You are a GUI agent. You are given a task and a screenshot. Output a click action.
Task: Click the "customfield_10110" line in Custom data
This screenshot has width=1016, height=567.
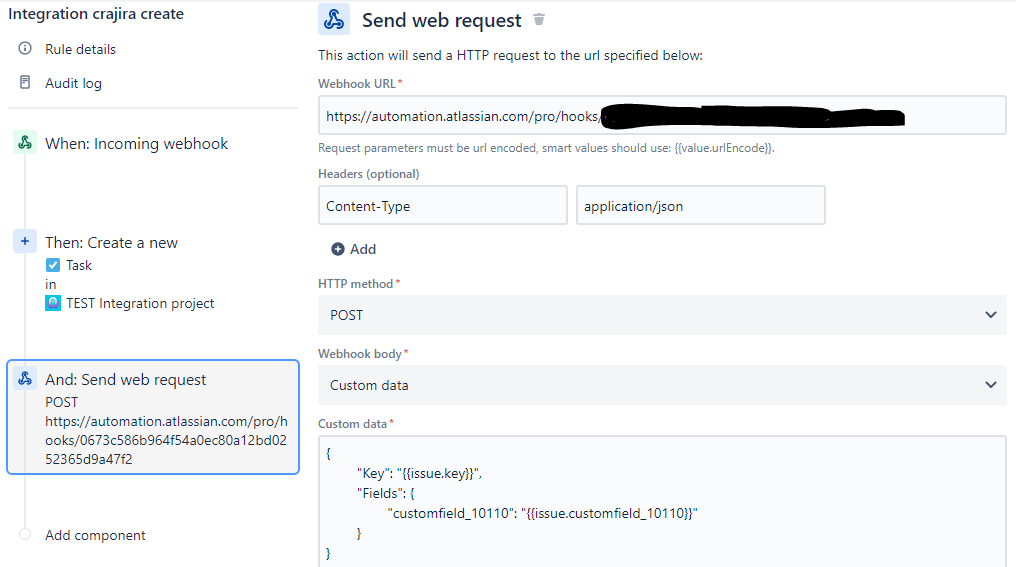coord(542,513)
